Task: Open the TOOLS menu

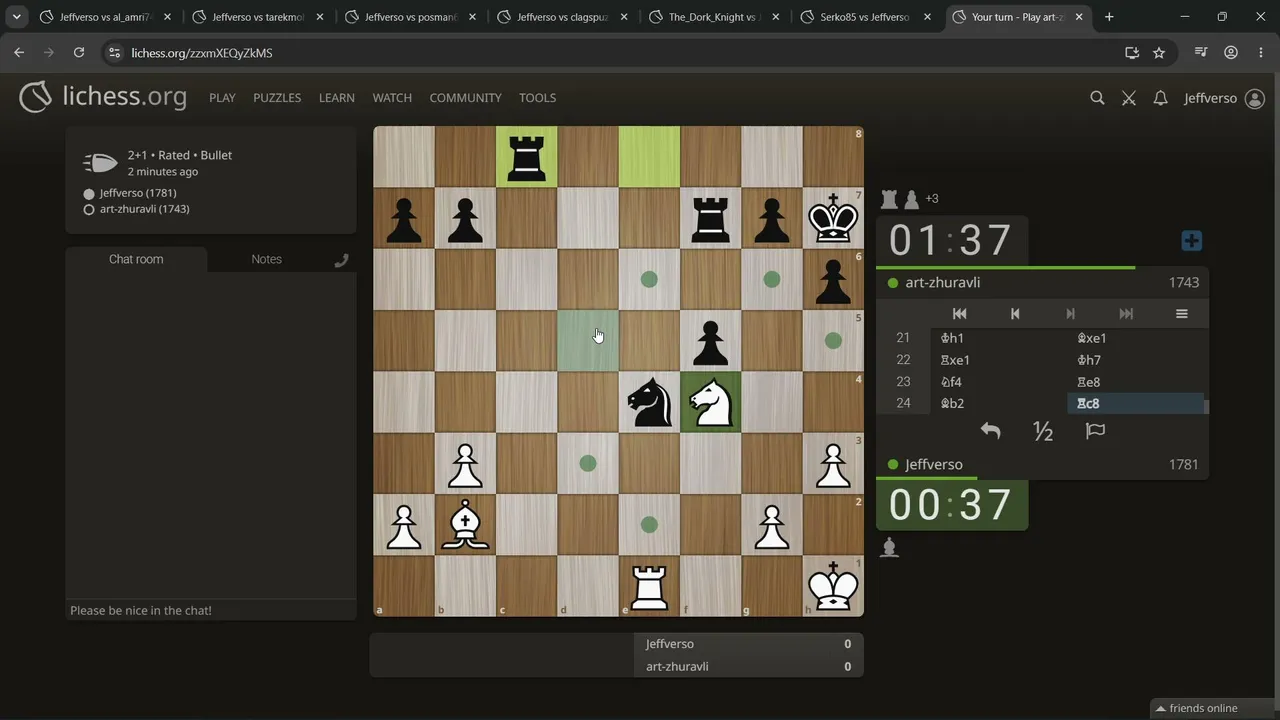Action: [x=537, y=98]
